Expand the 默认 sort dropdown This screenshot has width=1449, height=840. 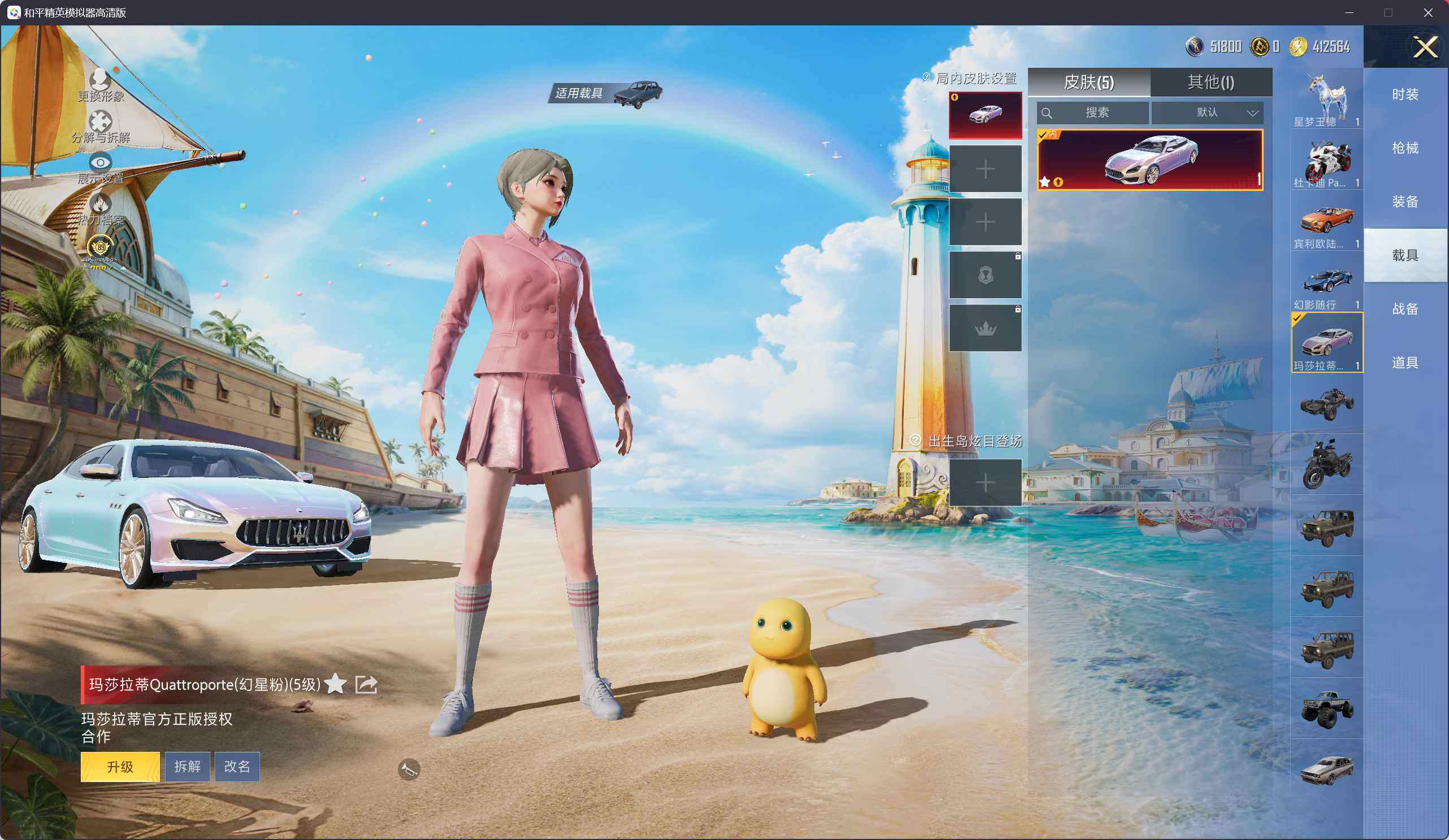pyautogui.click(x=1207, y=112)
